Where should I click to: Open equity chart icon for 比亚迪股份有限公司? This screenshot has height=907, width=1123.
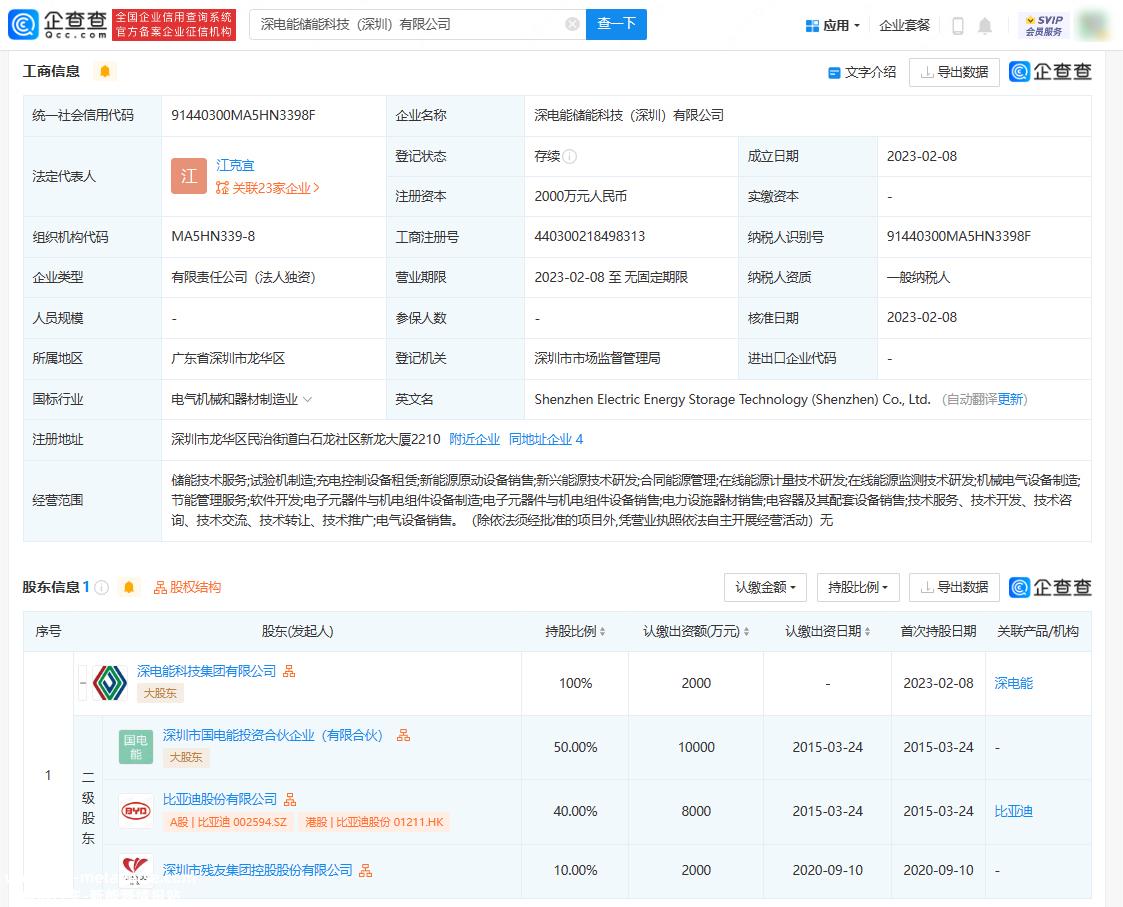[290, 800]
